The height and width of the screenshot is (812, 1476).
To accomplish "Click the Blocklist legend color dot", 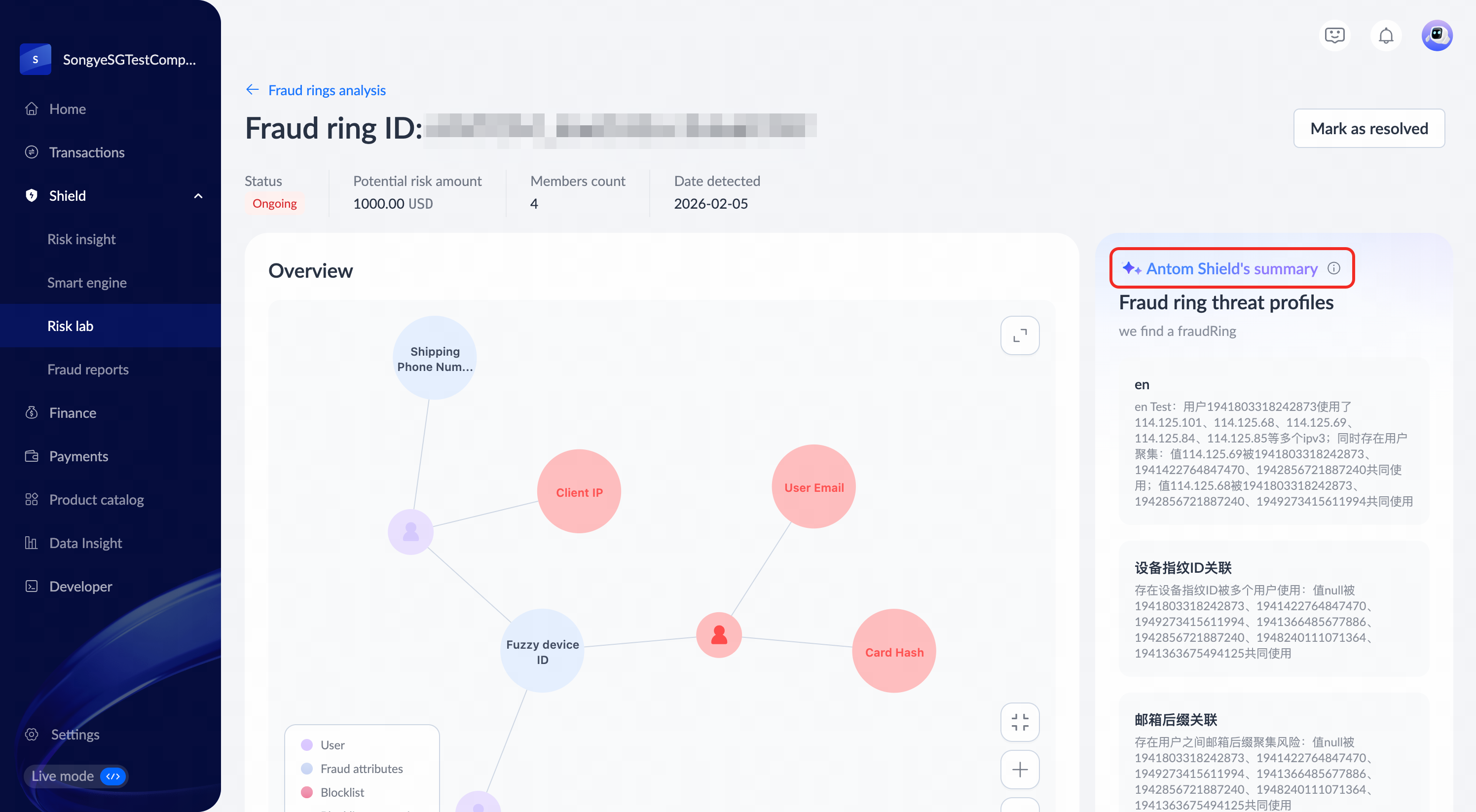I will pyautogui.click(x=306, y=792).
